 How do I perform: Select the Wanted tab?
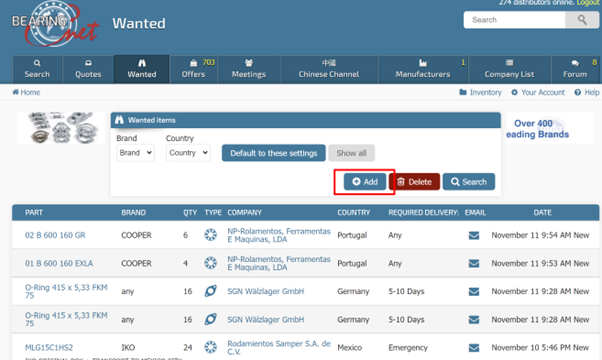tap(142, 69)
